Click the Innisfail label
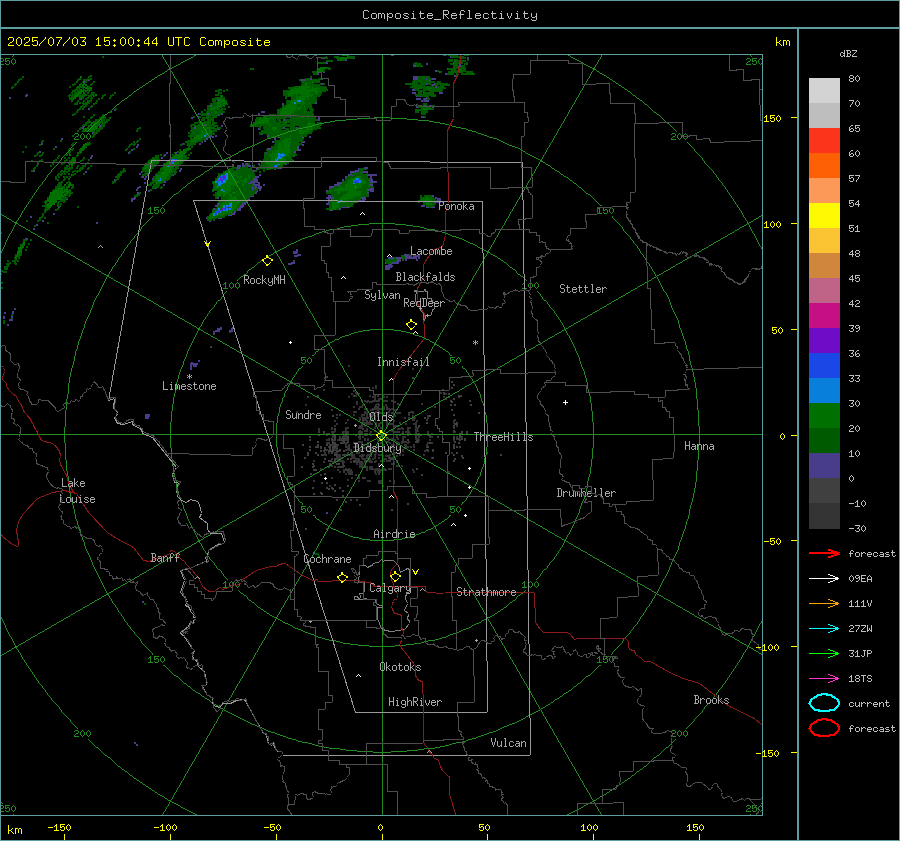 tap(403, 362)
